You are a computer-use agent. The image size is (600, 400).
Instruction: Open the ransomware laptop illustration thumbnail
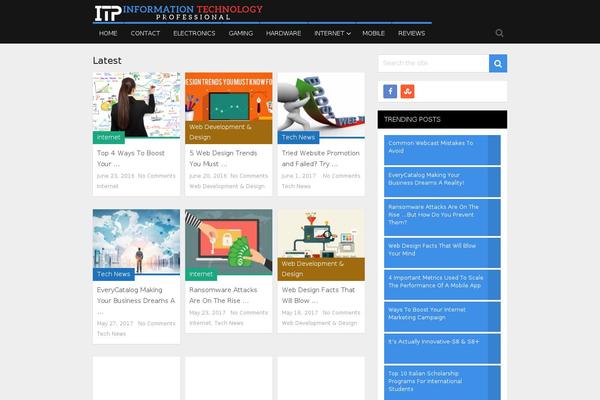coord(229,239)
